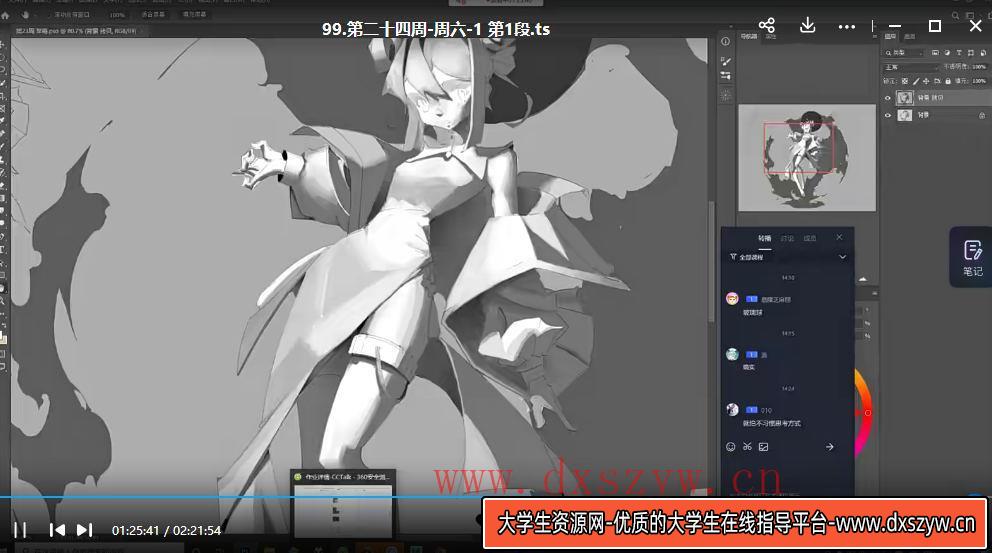Open the layer filter type dropdown
The height and width of the screenshot is (553, 992).
[x=903, y=53]
